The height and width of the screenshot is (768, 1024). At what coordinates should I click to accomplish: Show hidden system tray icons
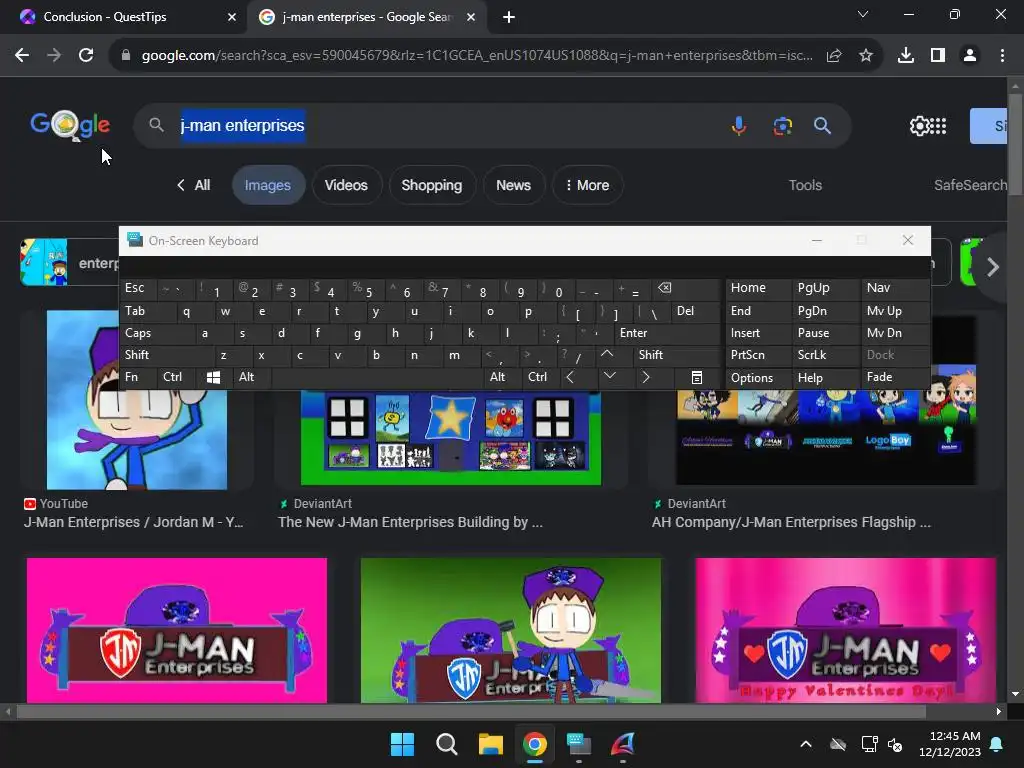click(806, 744)
